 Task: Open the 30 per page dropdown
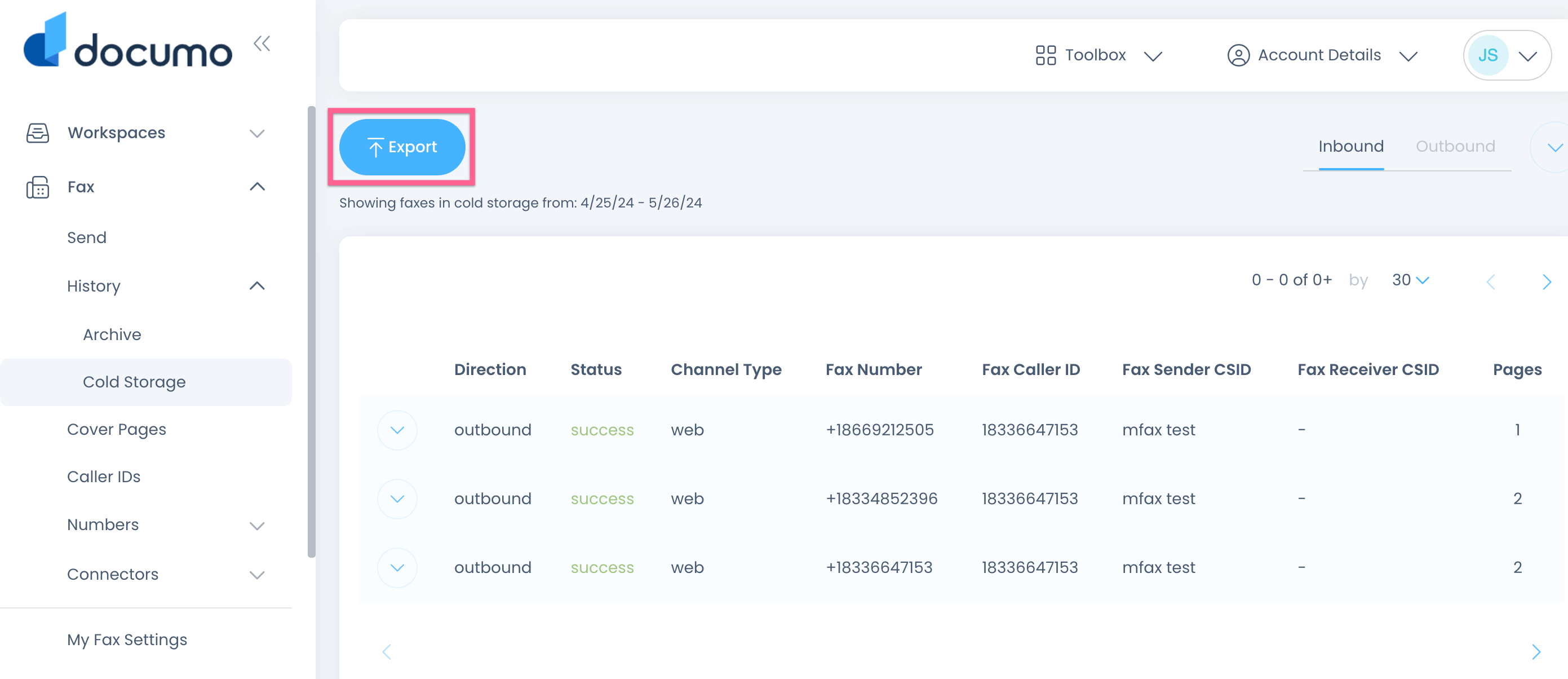point(1410,280)
